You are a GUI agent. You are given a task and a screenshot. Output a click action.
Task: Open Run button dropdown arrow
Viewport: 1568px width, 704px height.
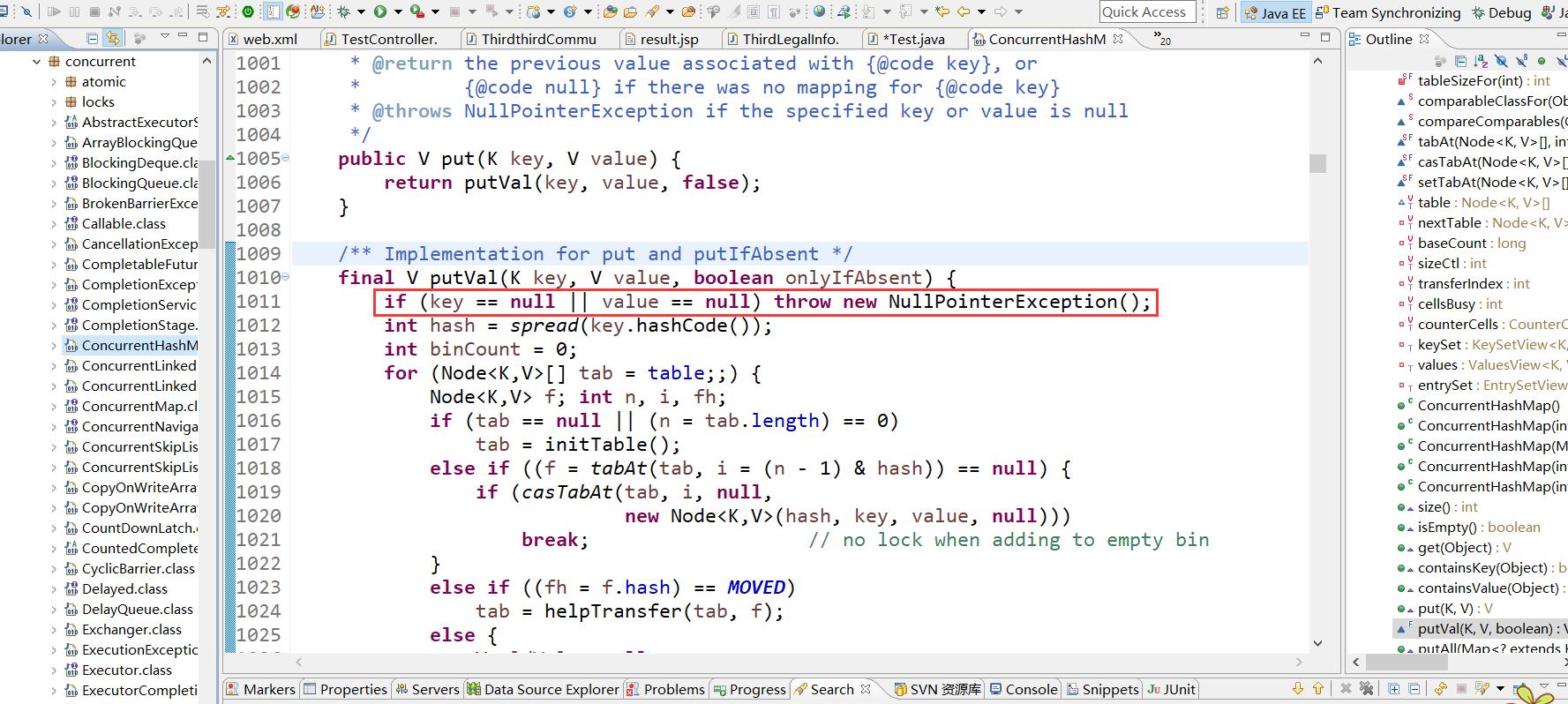[x=398, y=11]
